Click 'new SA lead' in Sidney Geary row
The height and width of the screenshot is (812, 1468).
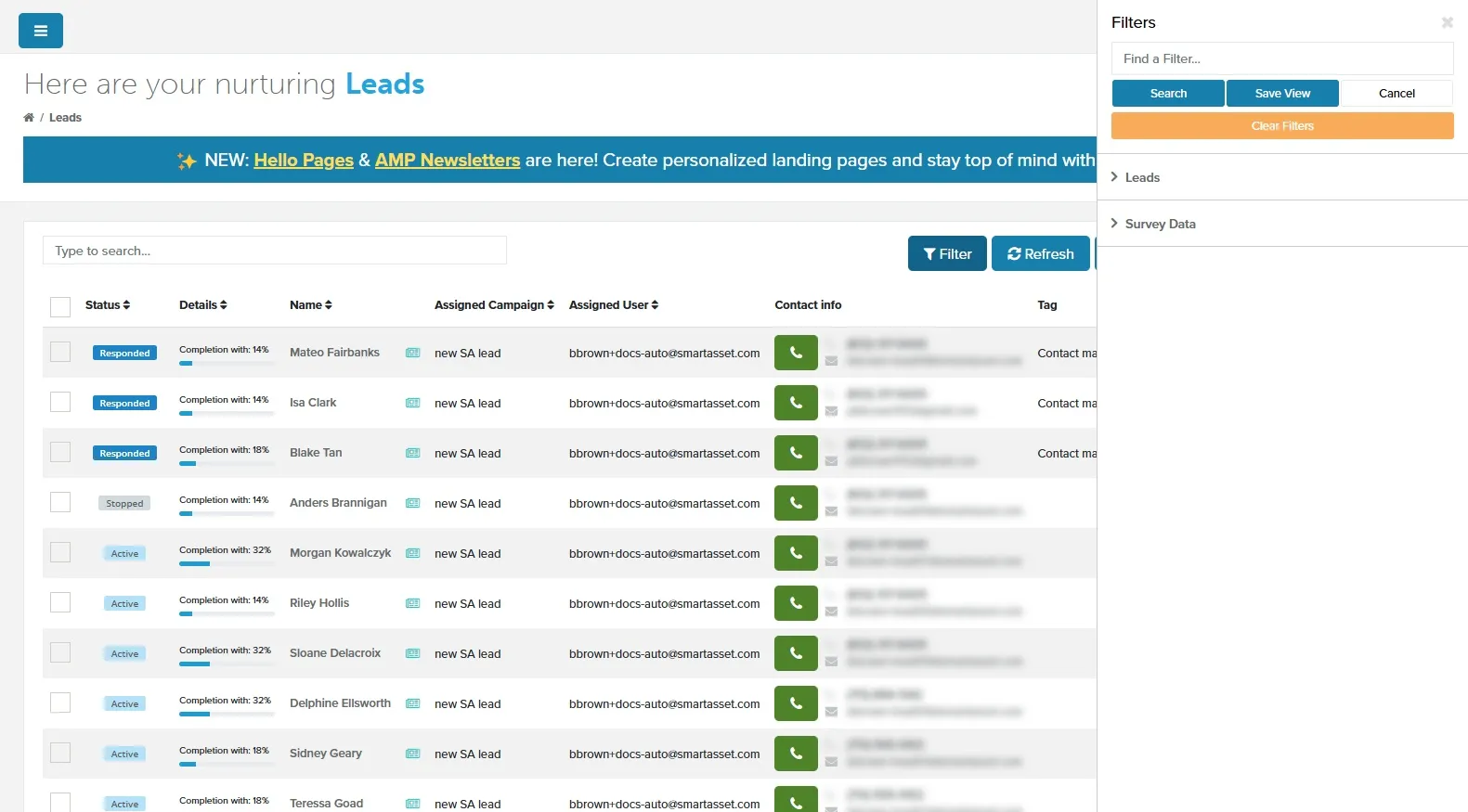click(x=467, y=754)
